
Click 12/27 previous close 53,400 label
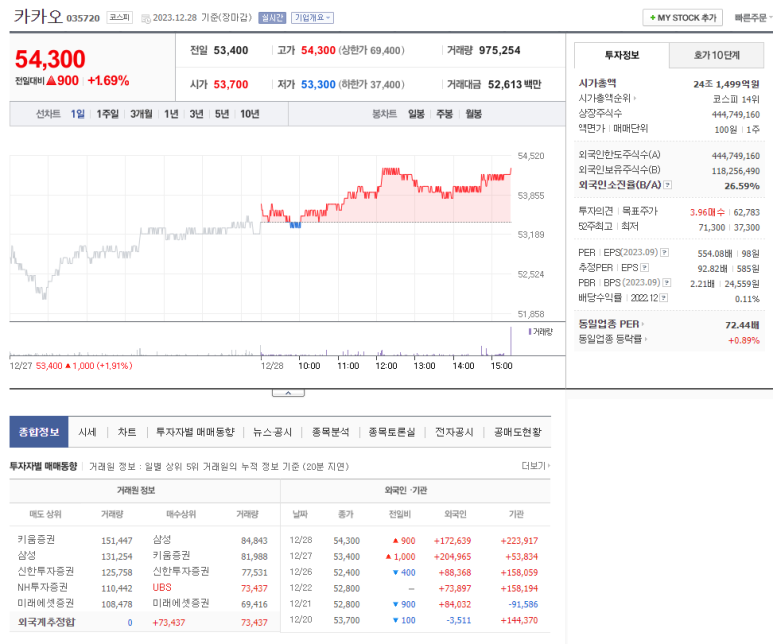(71, 366)
